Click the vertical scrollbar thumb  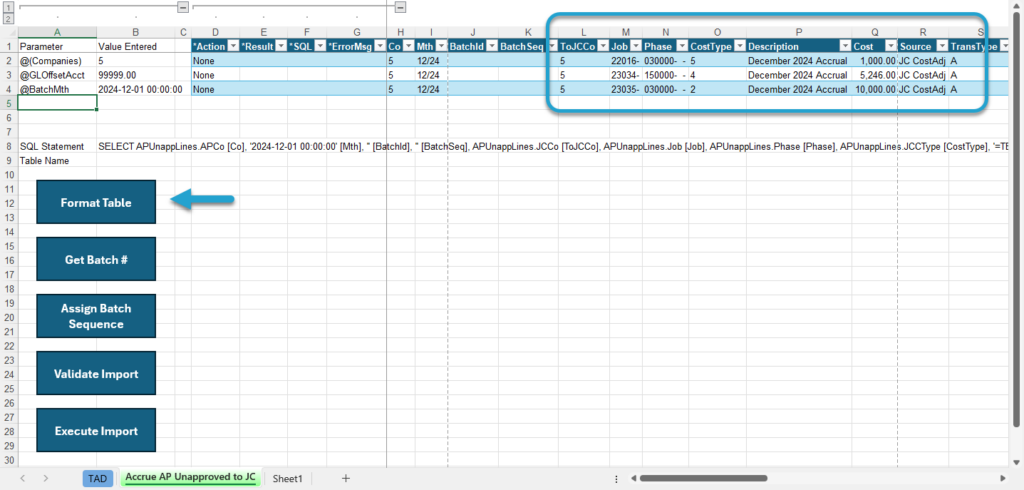coord(1016,219)
